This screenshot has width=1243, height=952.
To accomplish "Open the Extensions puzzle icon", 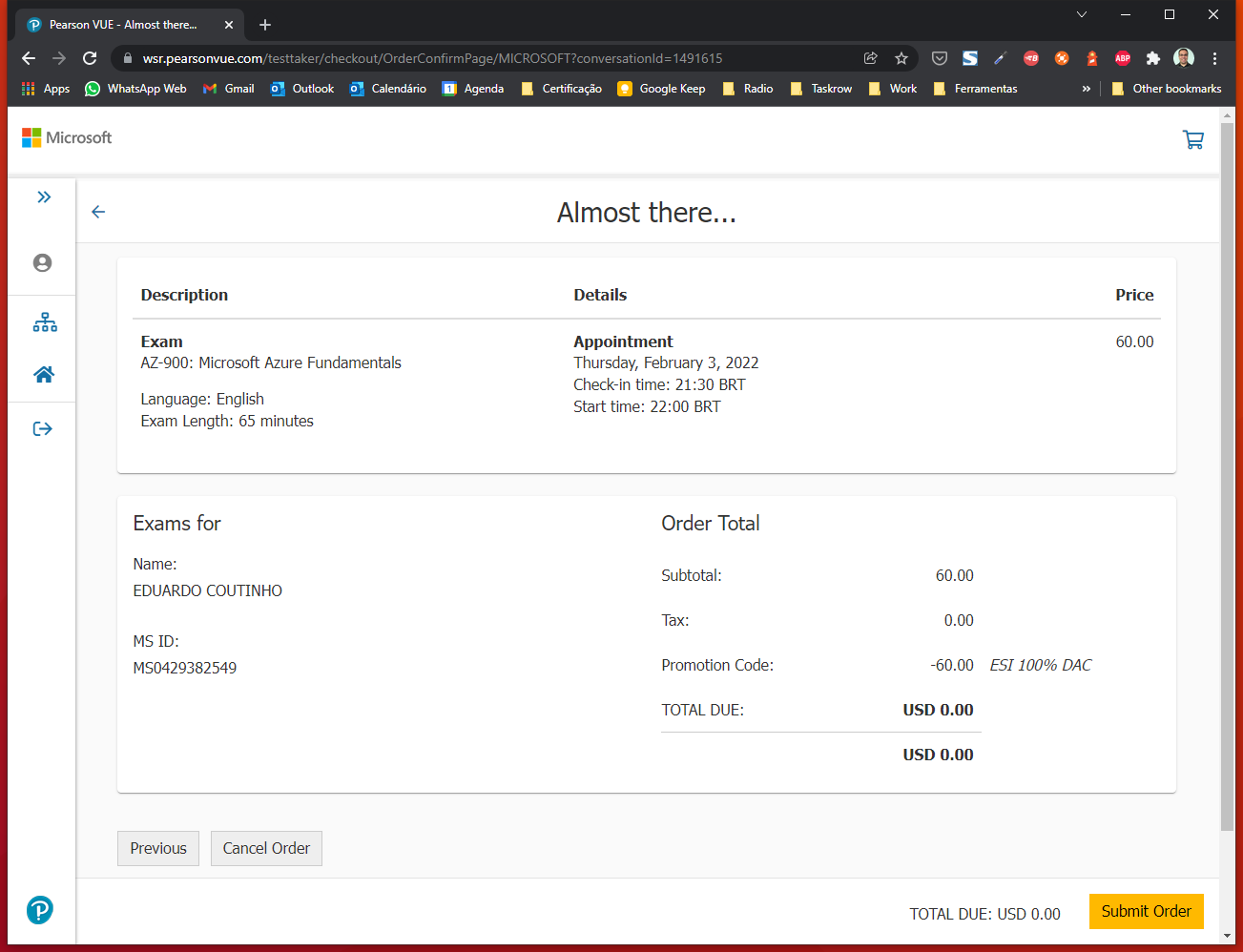I will tap(1153, 58).
